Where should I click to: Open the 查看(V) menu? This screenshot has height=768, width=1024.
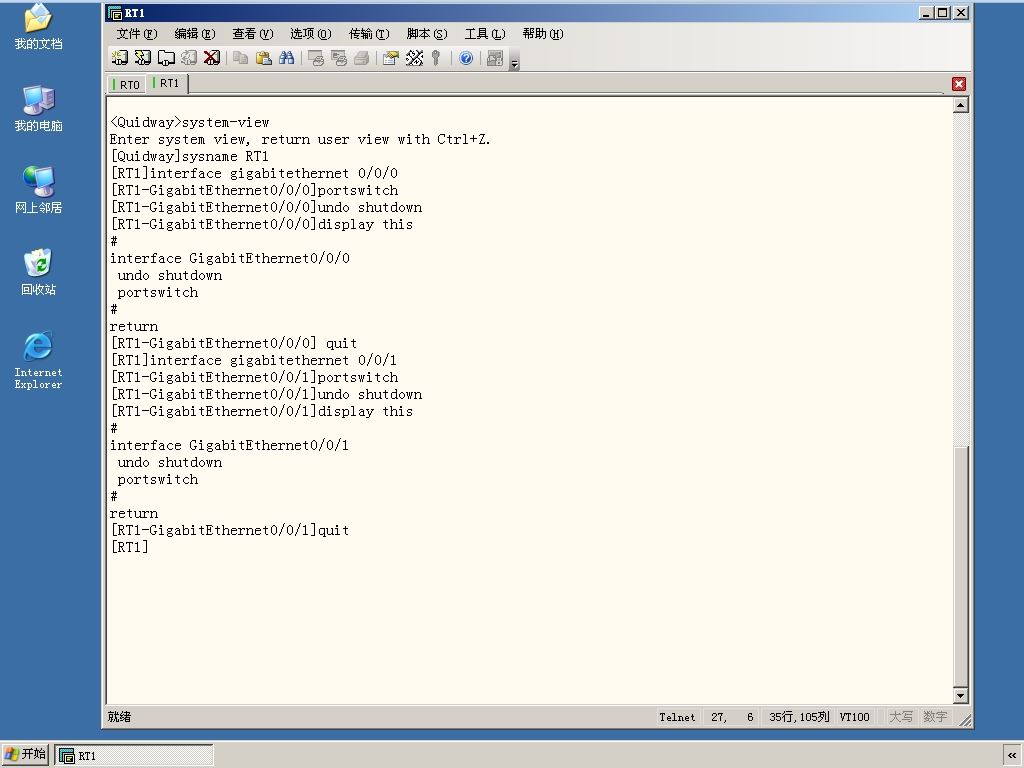[x=253, y=34]
